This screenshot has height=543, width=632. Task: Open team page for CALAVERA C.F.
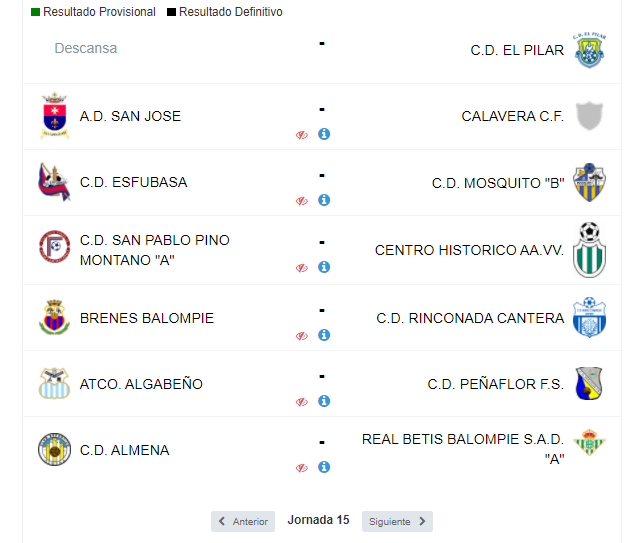512,116
